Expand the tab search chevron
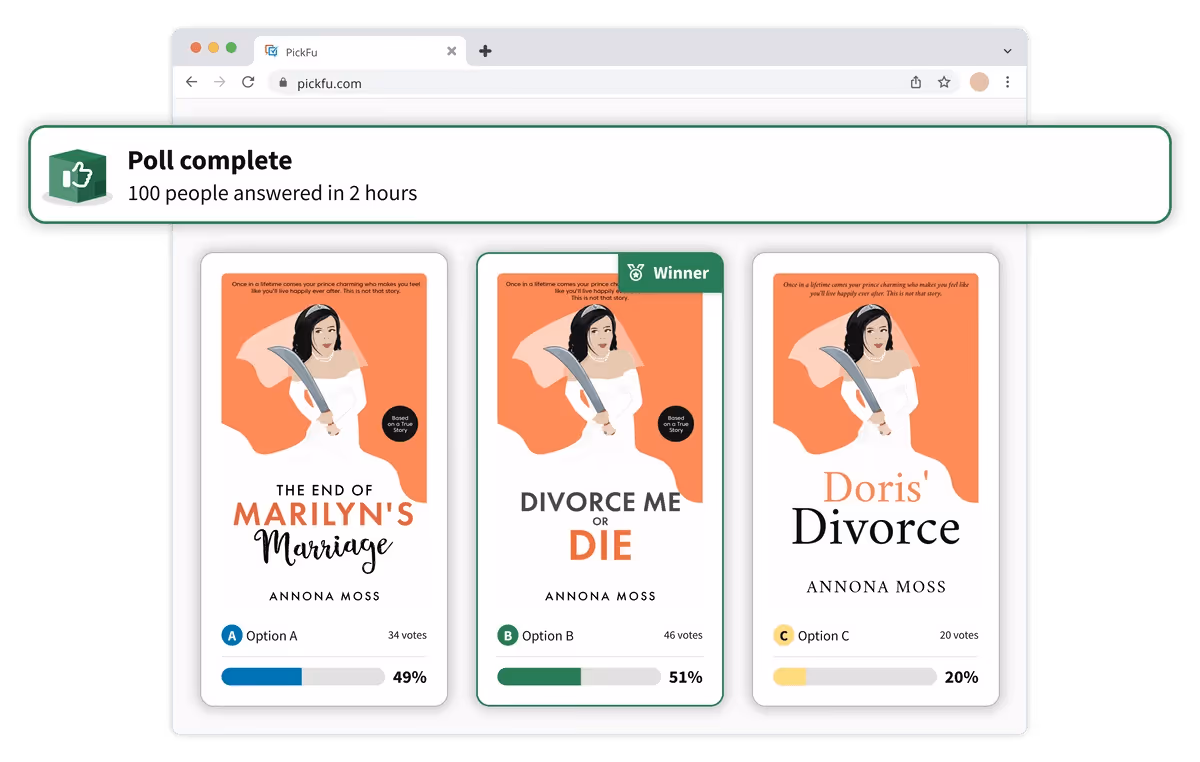Screen dimensions: 1200x762 tap(1007, 51)
